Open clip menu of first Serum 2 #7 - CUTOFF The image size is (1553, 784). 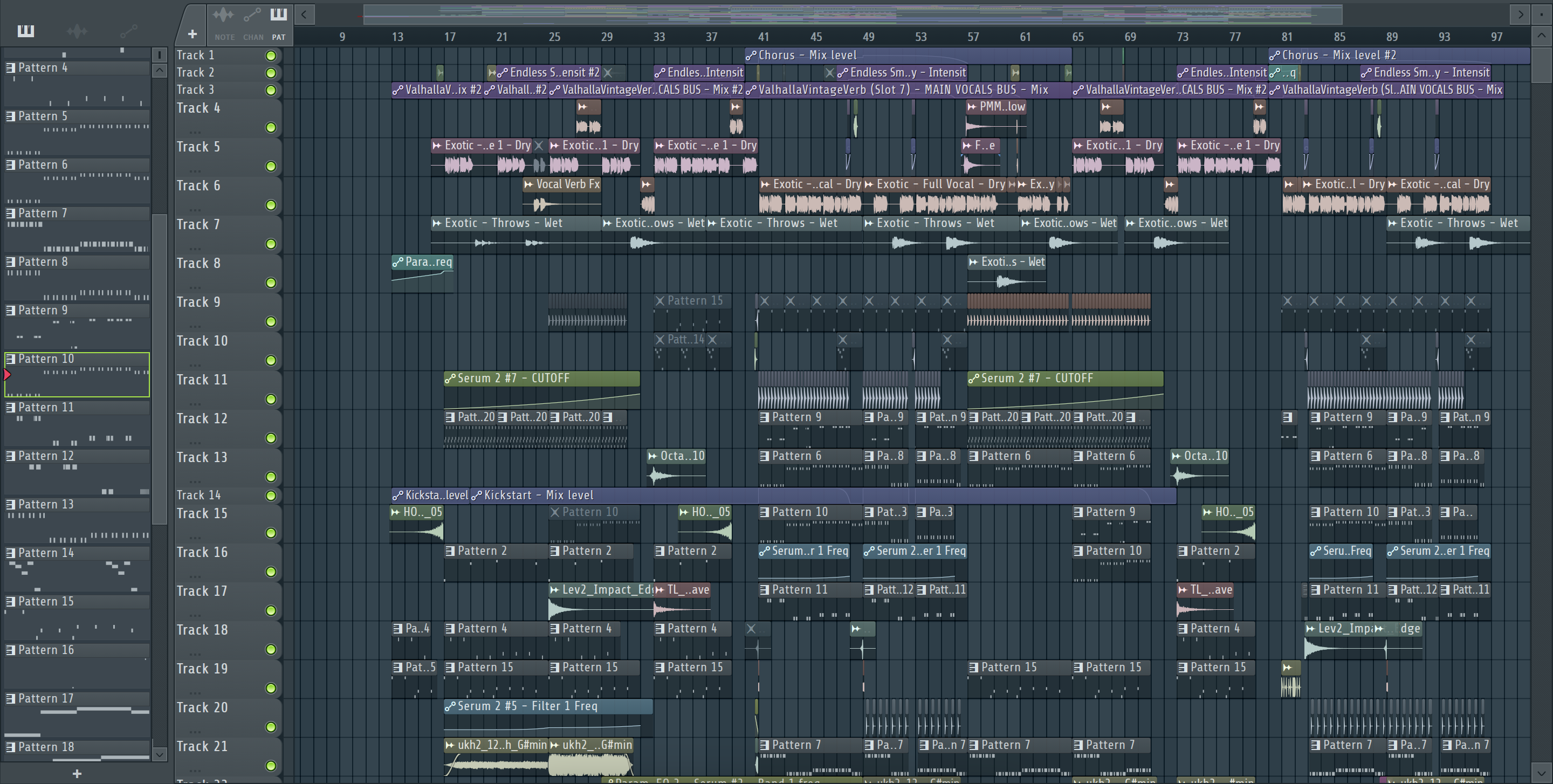point(450,379)
